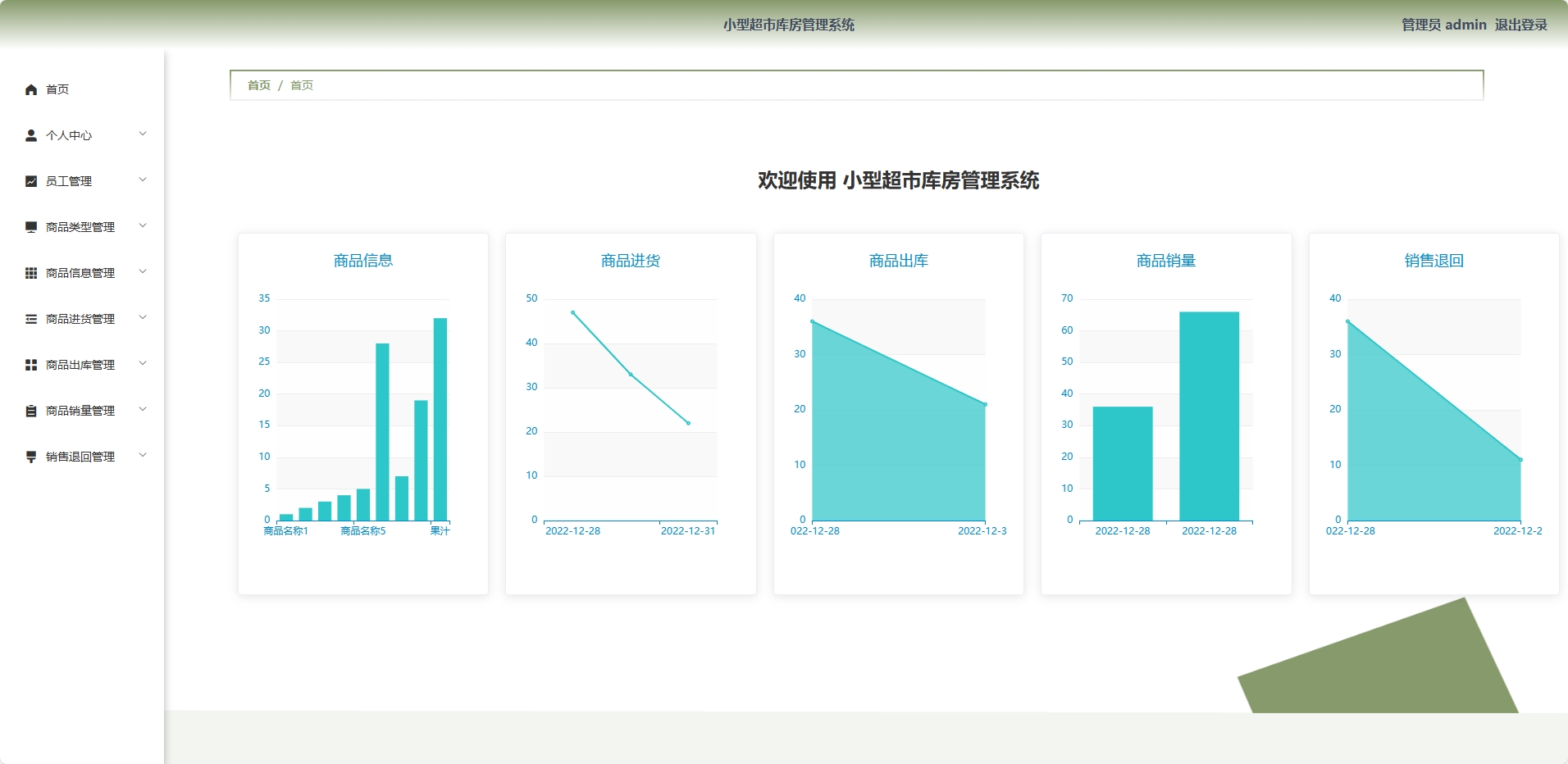Open the 员工管理 menu label
The height and width of the screenshot is (764, 1568).
(x=69, y=181)
